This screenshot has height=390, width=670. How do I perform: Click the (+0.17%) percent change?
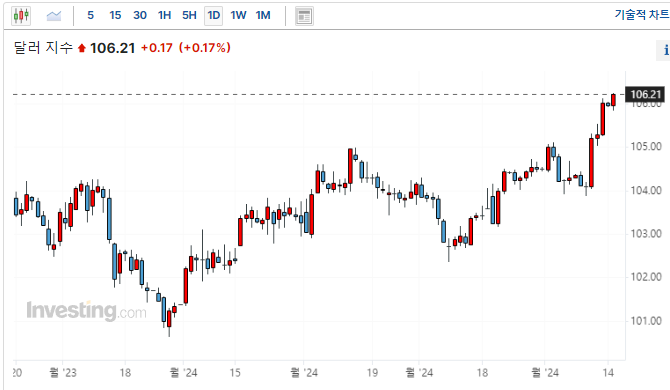click(205, 47)
